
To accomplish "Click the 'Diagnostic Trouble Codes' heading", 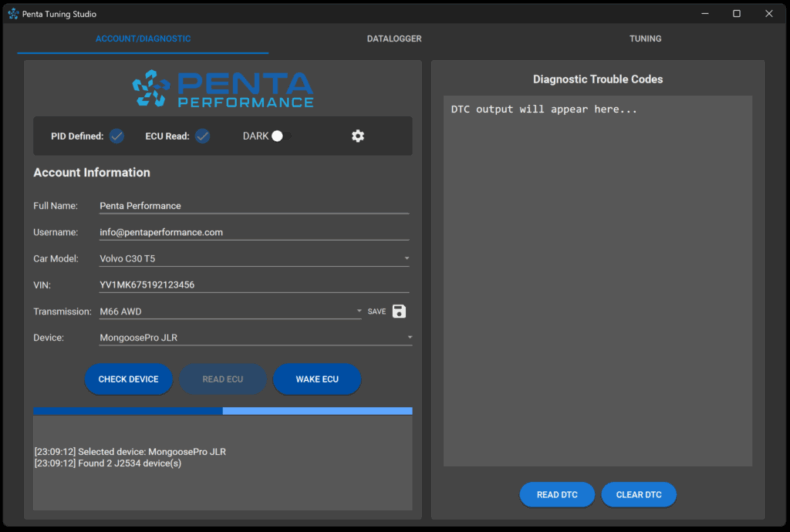I will 598,79.
